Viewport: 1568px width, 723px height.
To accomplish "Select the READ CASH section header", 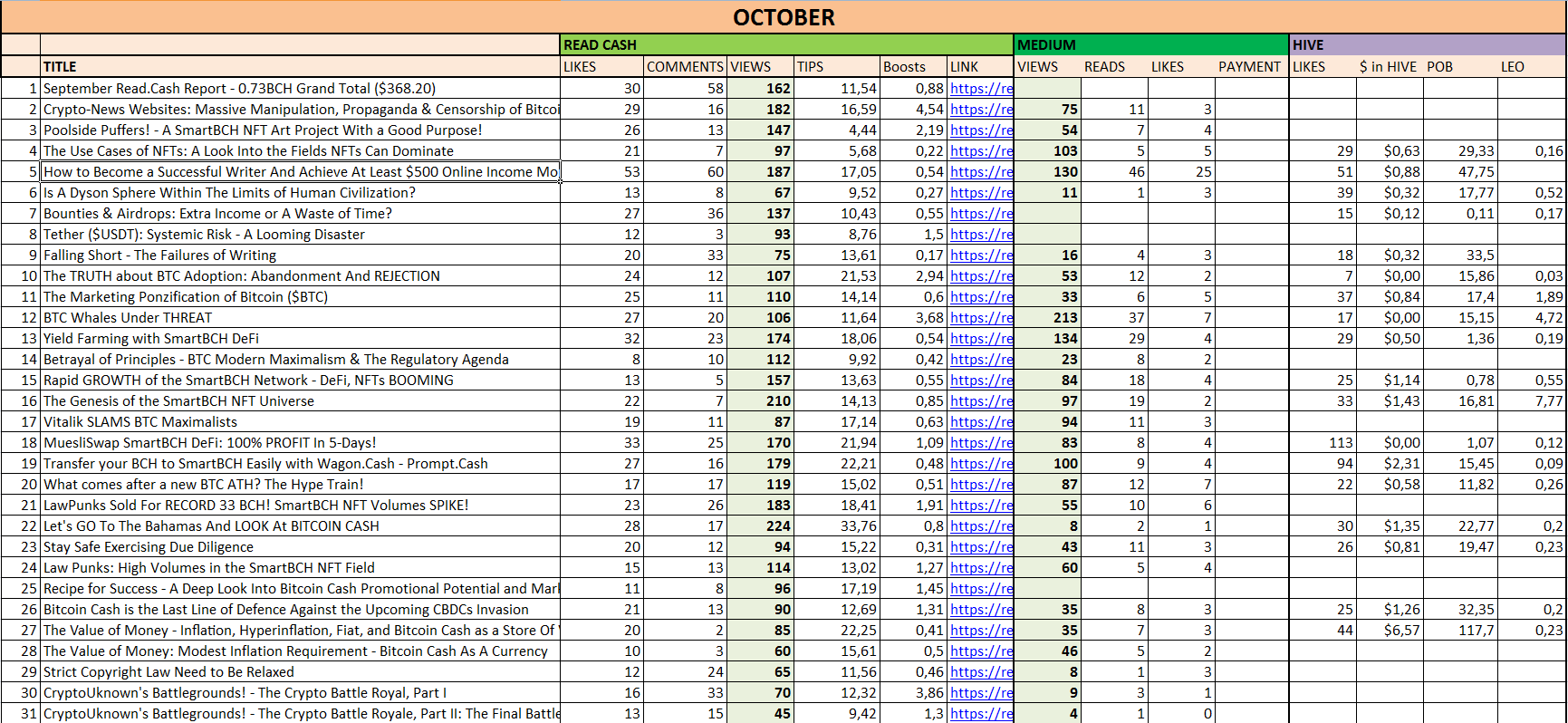I will (786, 44).
